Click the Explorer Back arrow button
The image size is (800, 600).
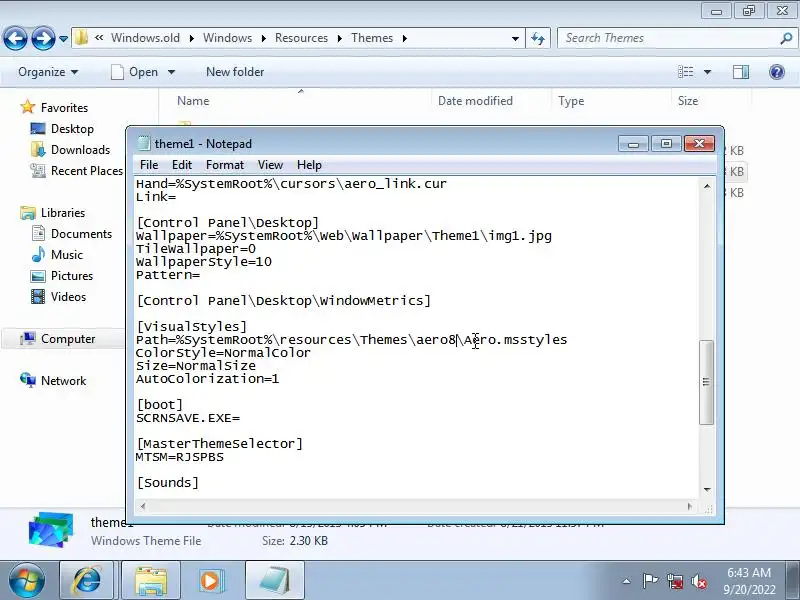(15, 38)
